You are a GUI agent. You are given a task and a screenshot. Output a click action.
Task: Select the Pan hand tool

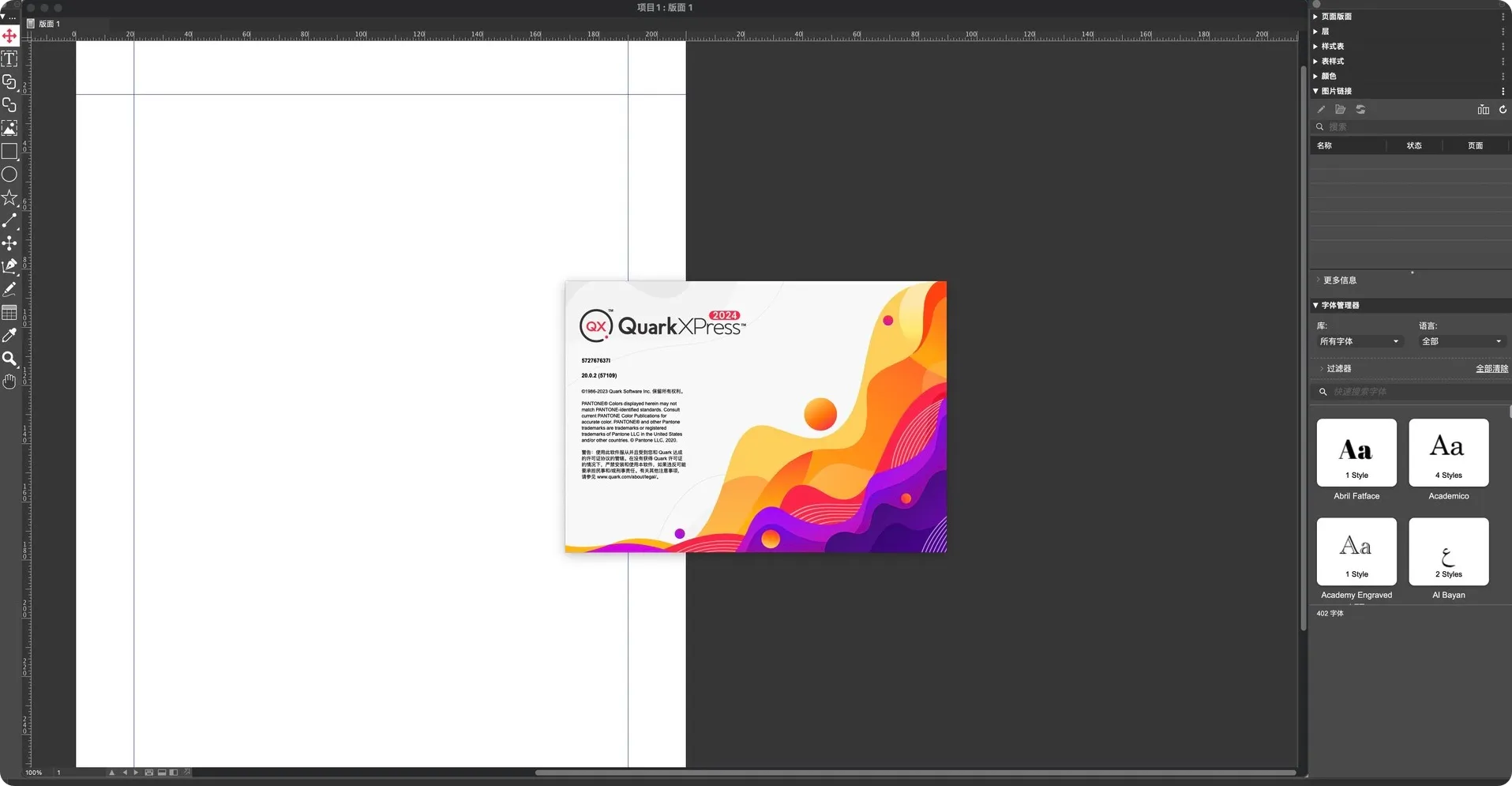pyautogui.click(x=9, y=382)
